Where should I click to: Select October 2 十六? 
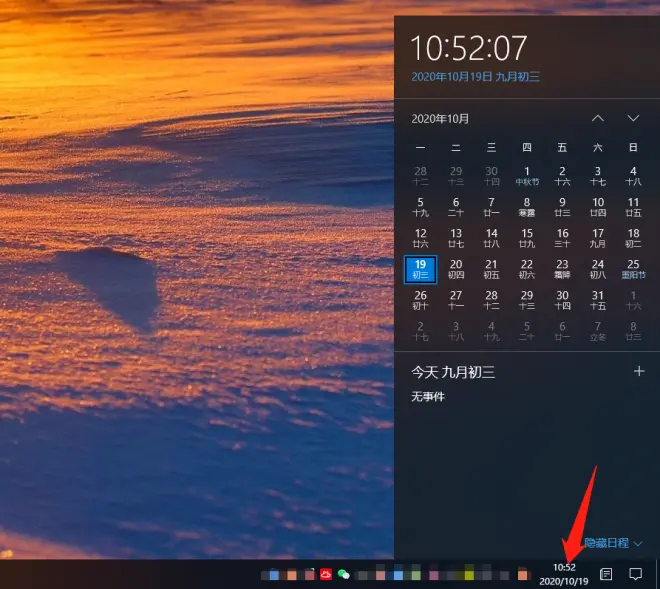pyautogui.click(x=562, y=176)
